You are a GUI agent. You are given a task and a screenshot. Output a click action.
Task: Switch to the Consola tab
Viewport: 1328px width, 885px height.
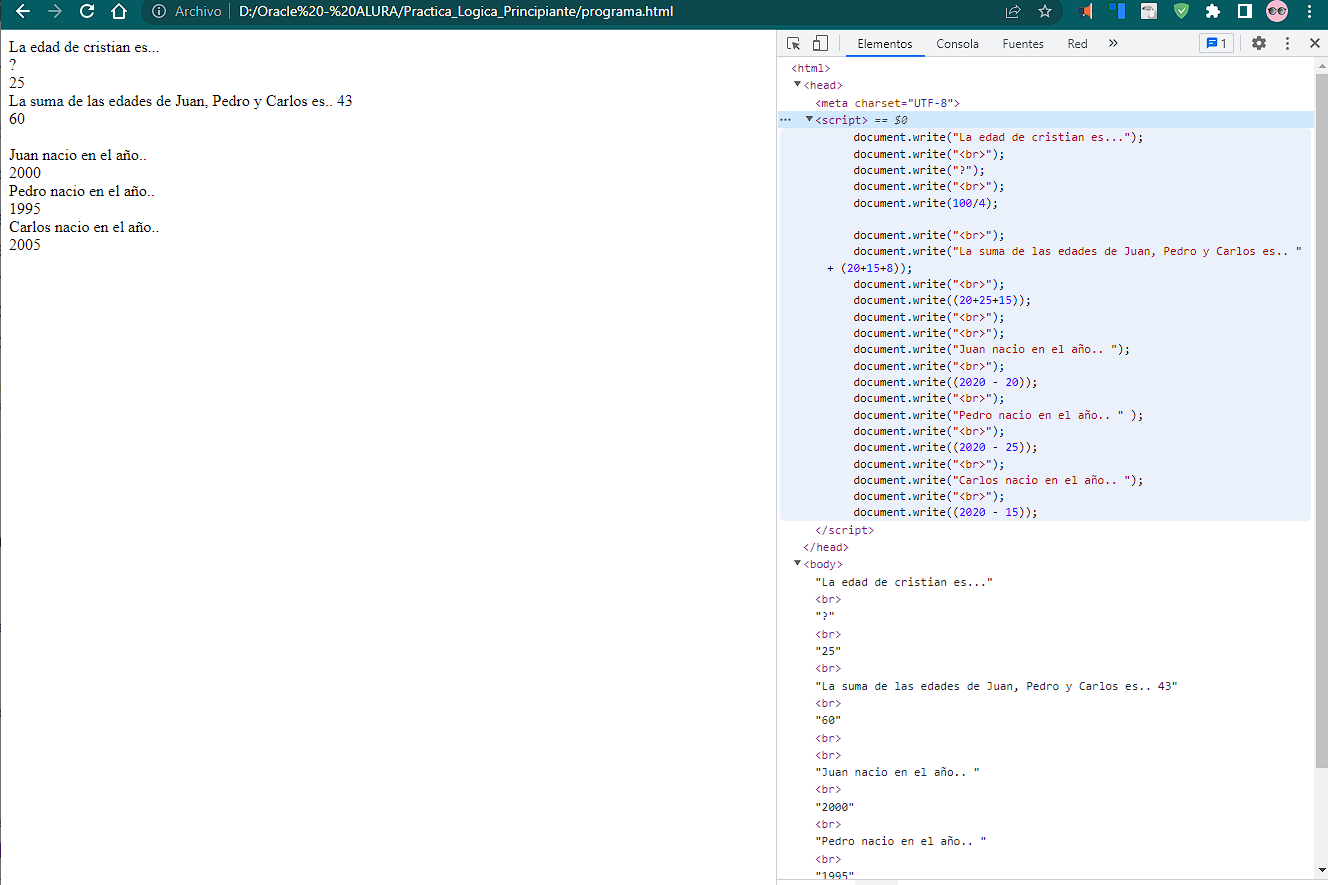click(957, 44)
